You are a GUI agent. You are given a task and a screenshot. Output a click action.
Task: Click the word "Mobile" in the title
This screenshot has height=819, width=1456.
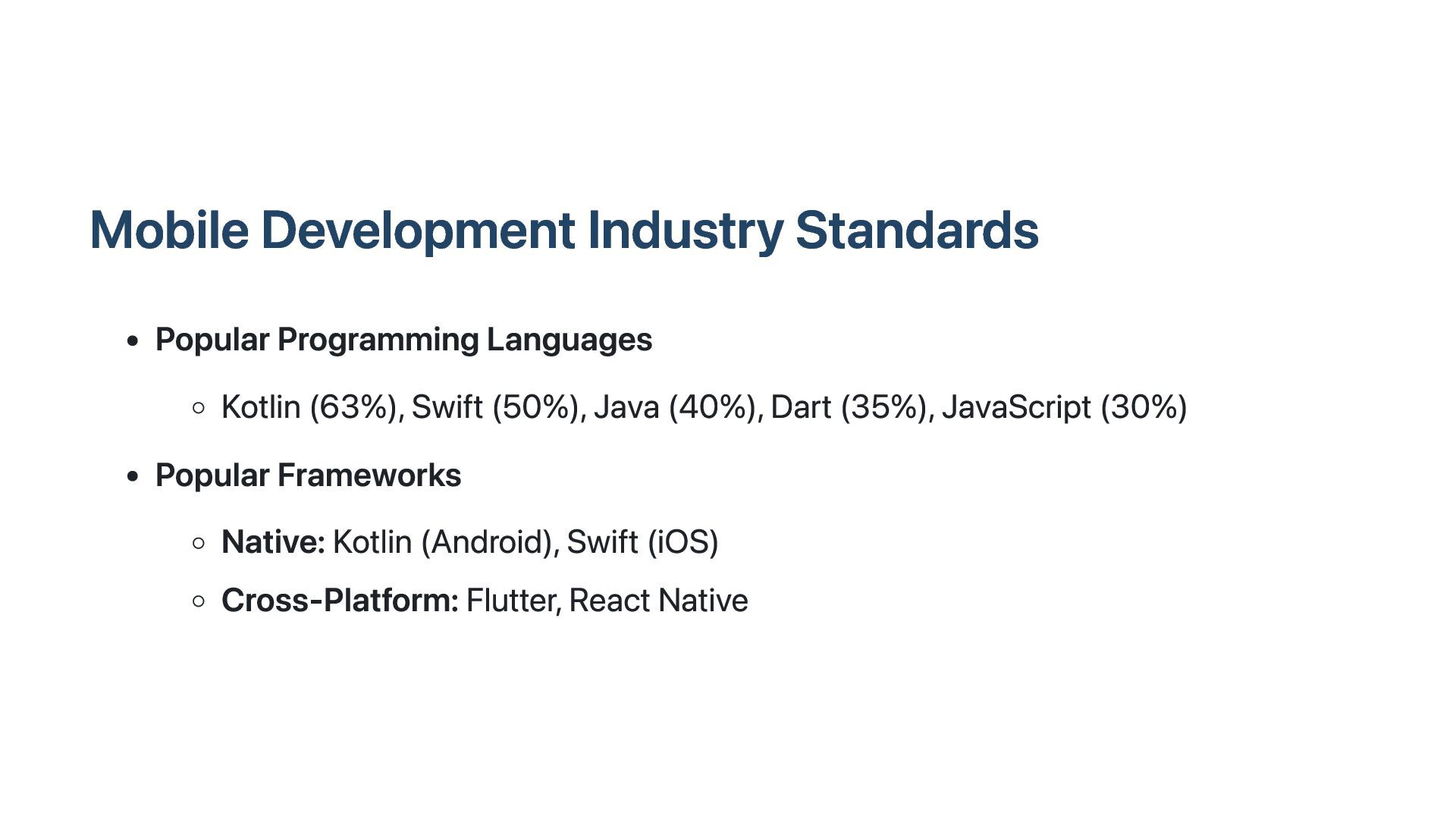[169, 230]
